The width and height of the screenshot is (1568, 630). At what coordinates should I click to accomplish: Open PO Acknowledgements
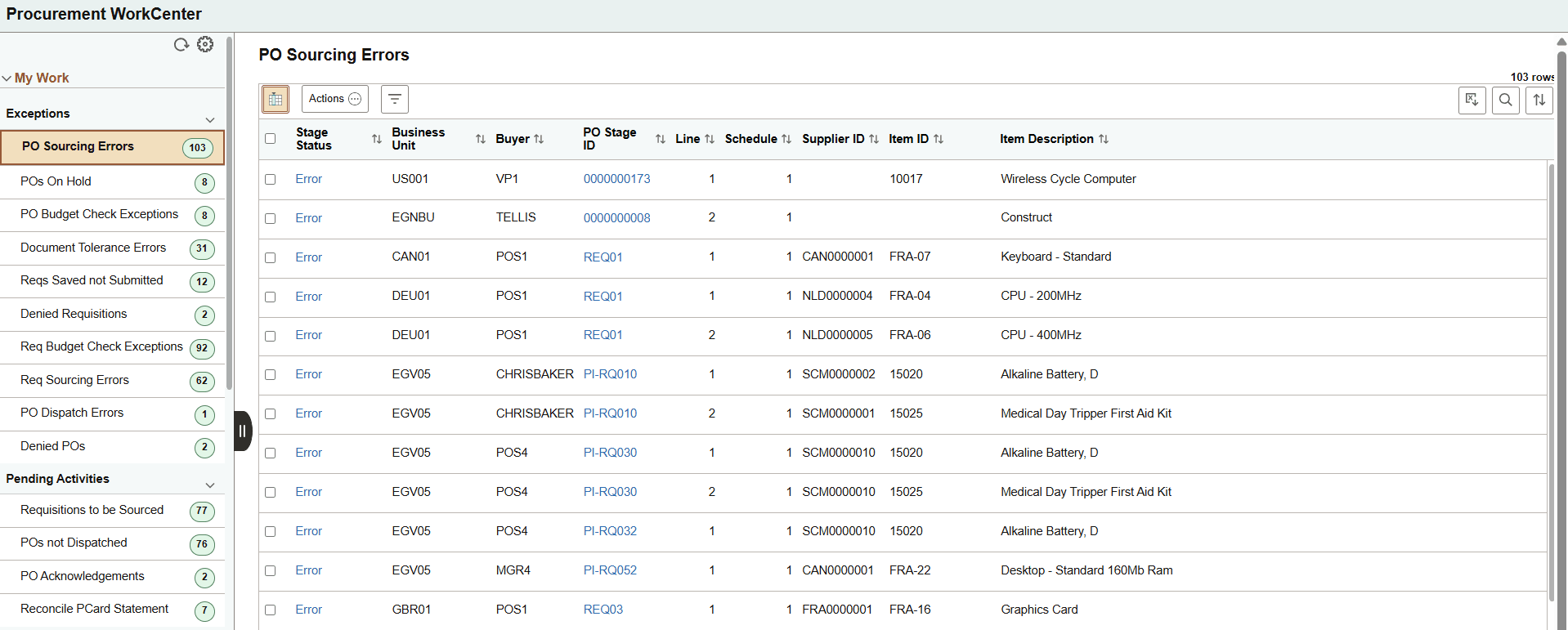tap(113, 577)
